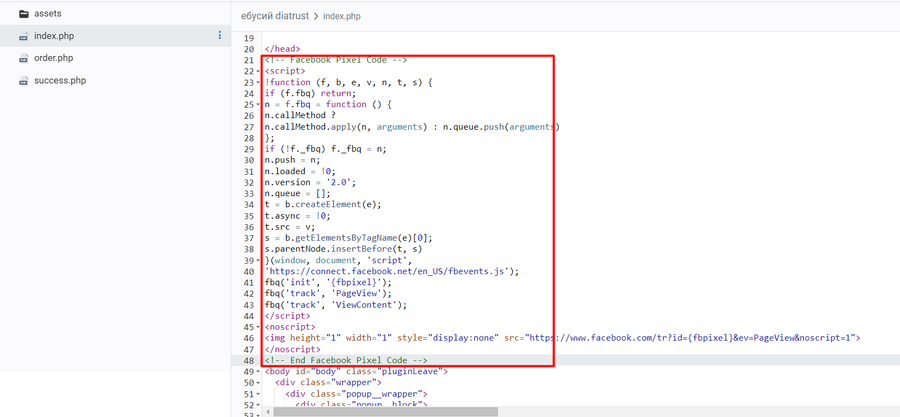Collapse the wrapper div at line 50

pos(257,382)
